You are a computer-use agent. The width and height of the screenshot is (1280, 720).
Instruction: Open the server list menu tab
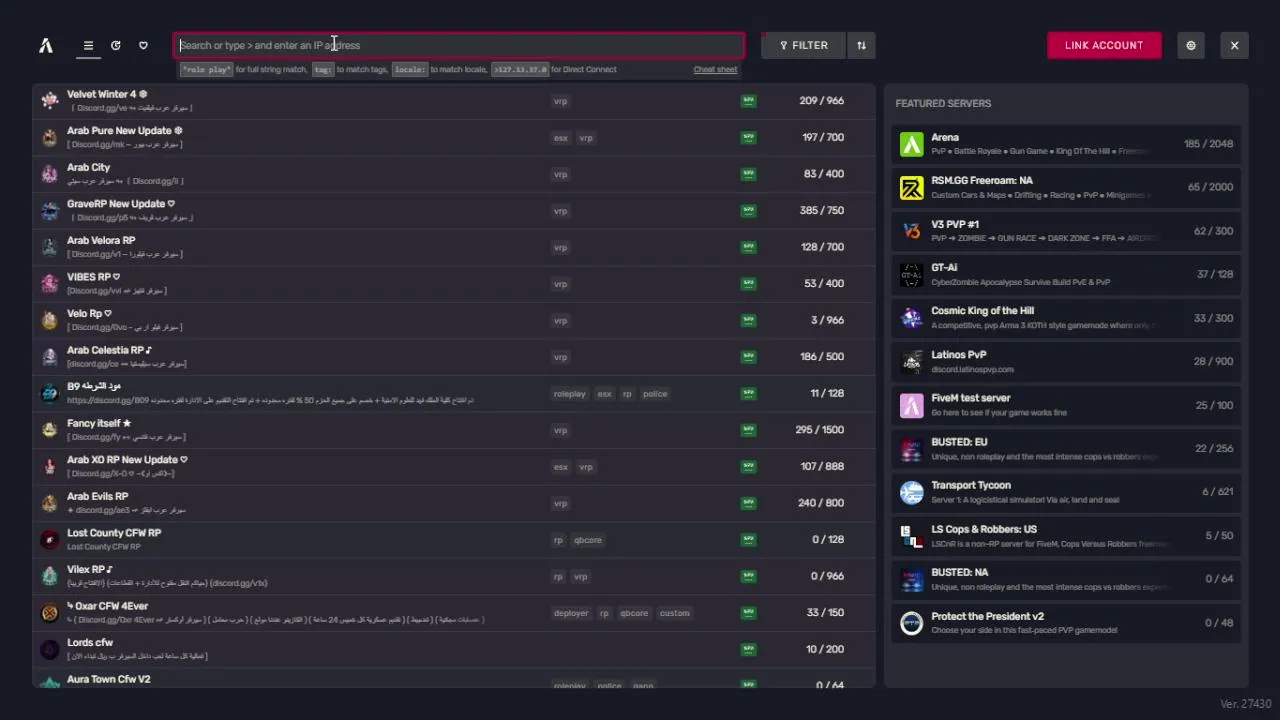point(88,45)
